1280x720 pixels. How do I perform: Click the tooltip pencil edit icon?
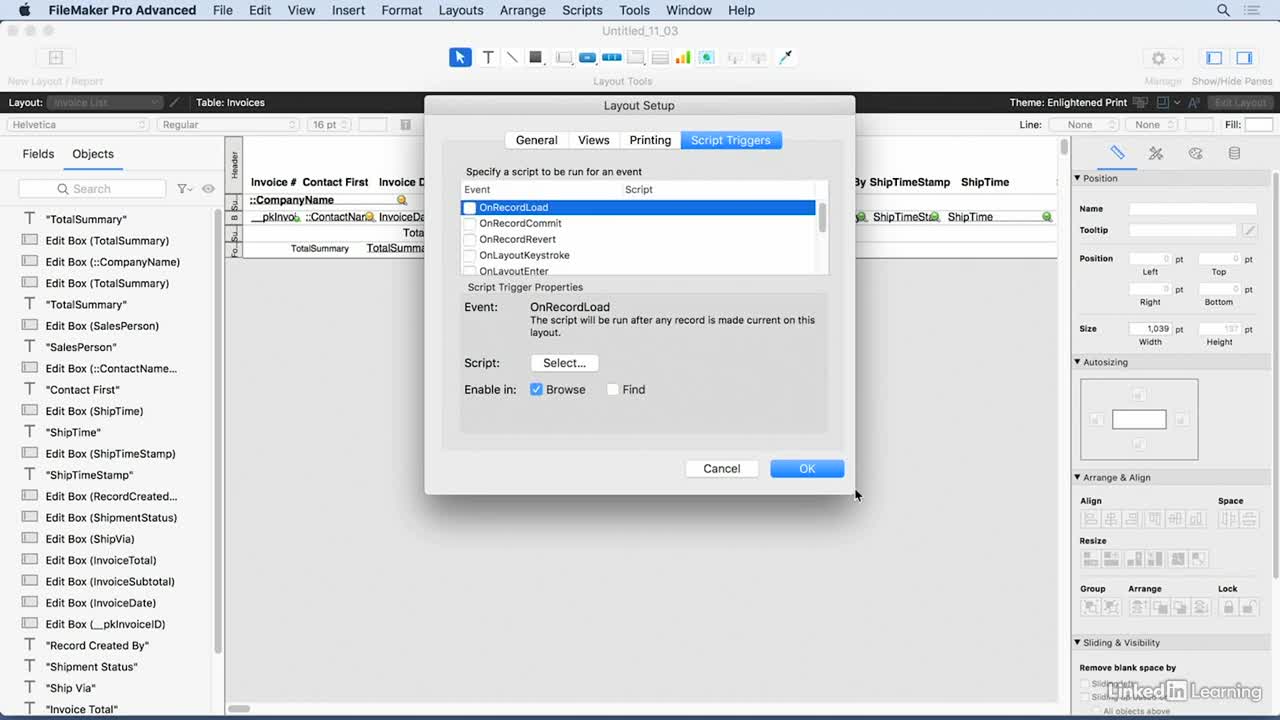1249,230
